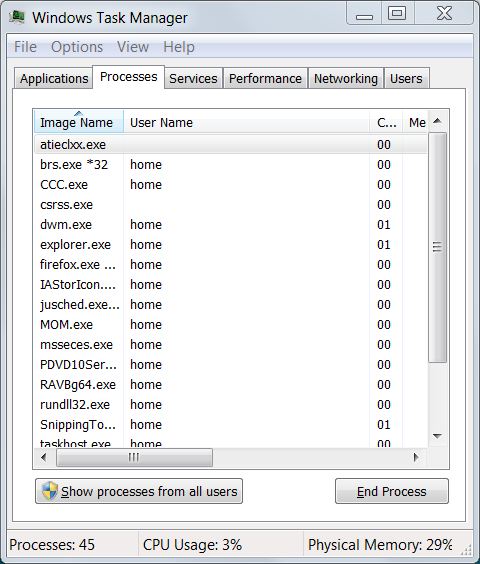Click the horizontal scrollbar right arrow
Screen dimensions: 480x564
pos(416,457)
